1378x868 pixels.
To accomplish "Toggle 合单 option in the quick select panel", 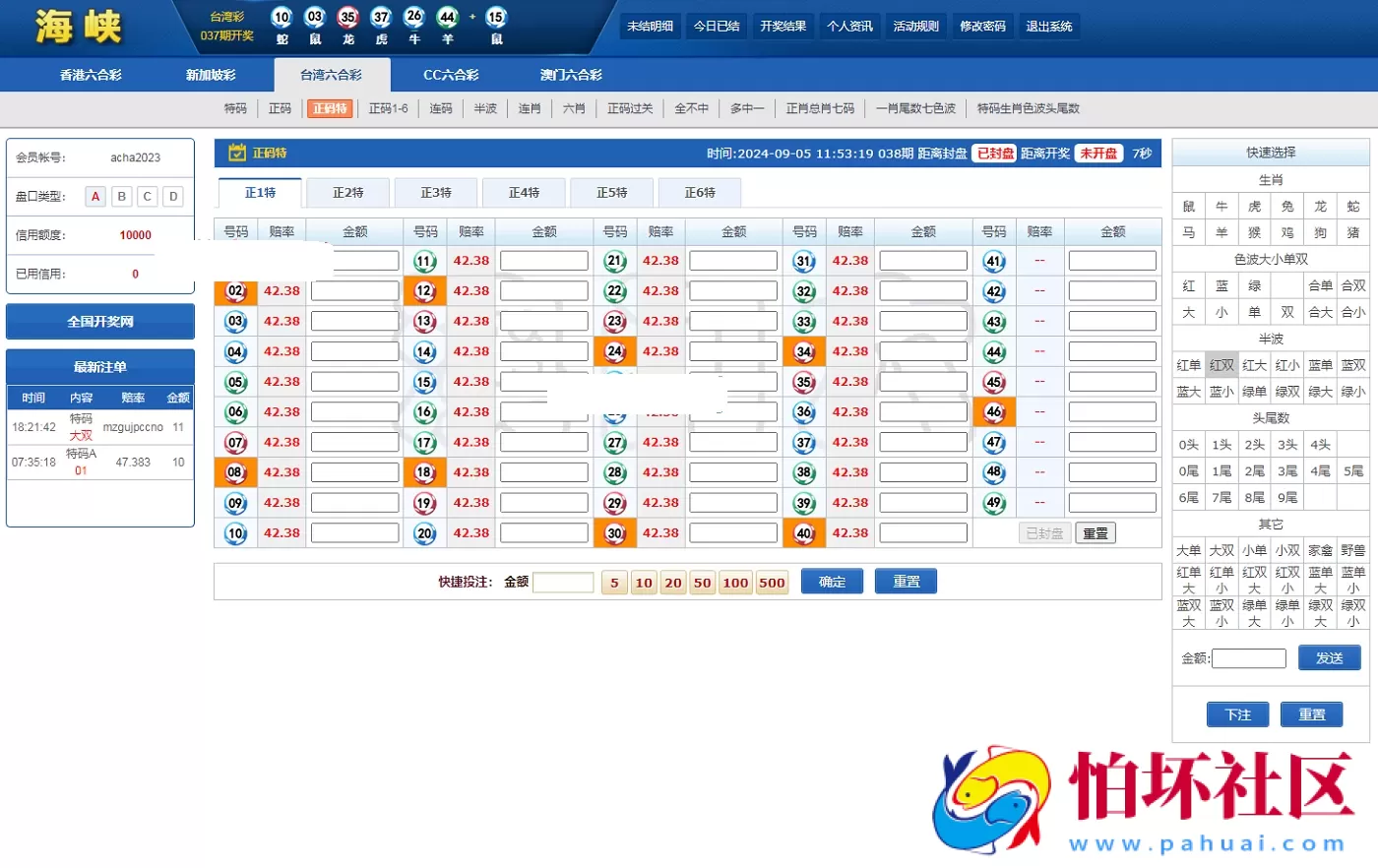I will click(x=1320, y=284).
